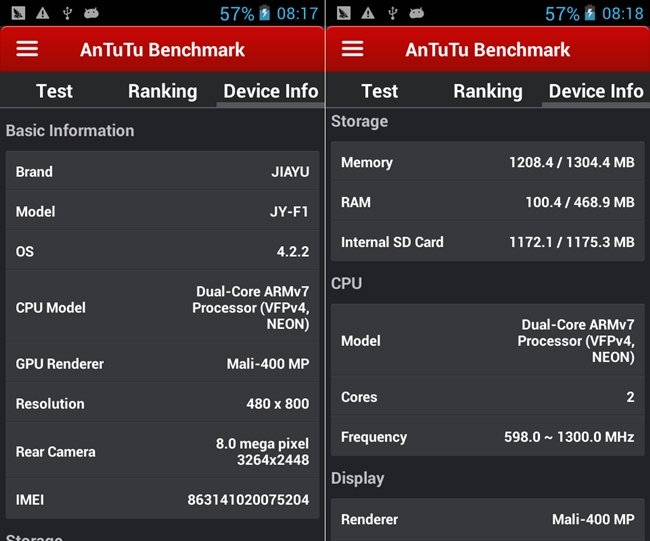
Task: Open the hamburger menu in the left screen
Action: pos(27,50)
